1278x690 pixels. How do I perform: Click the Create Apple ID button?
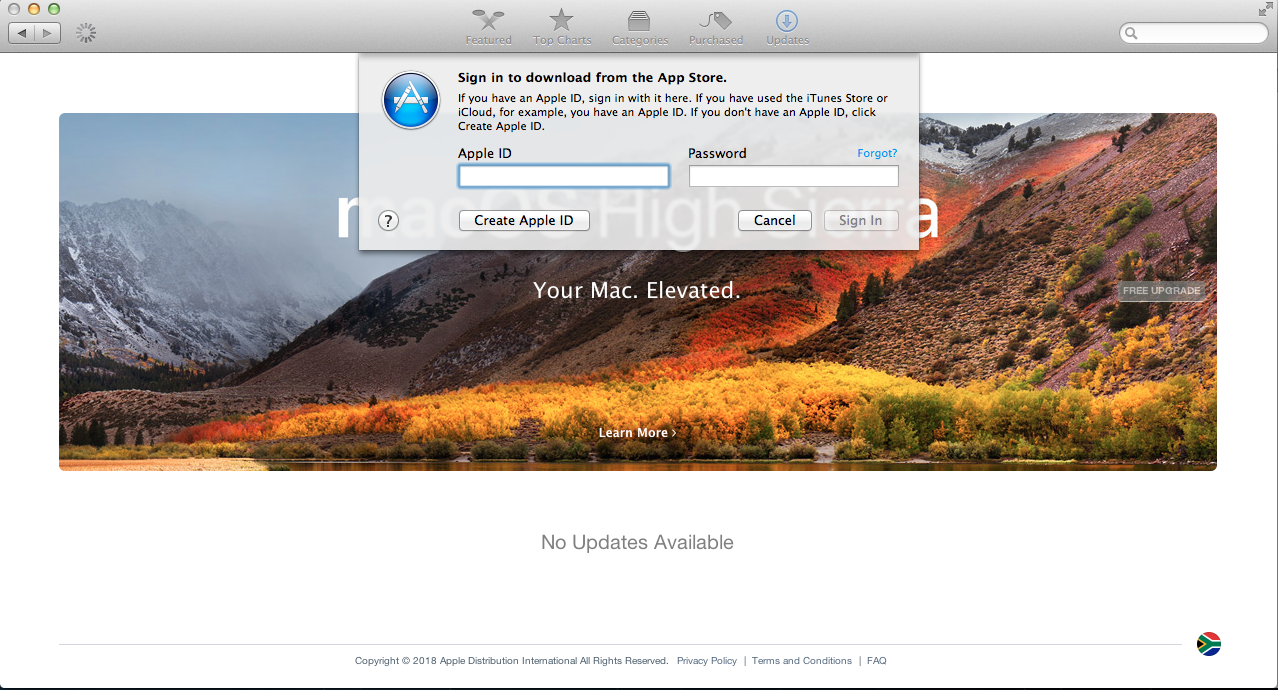click(x=524, y=220)
